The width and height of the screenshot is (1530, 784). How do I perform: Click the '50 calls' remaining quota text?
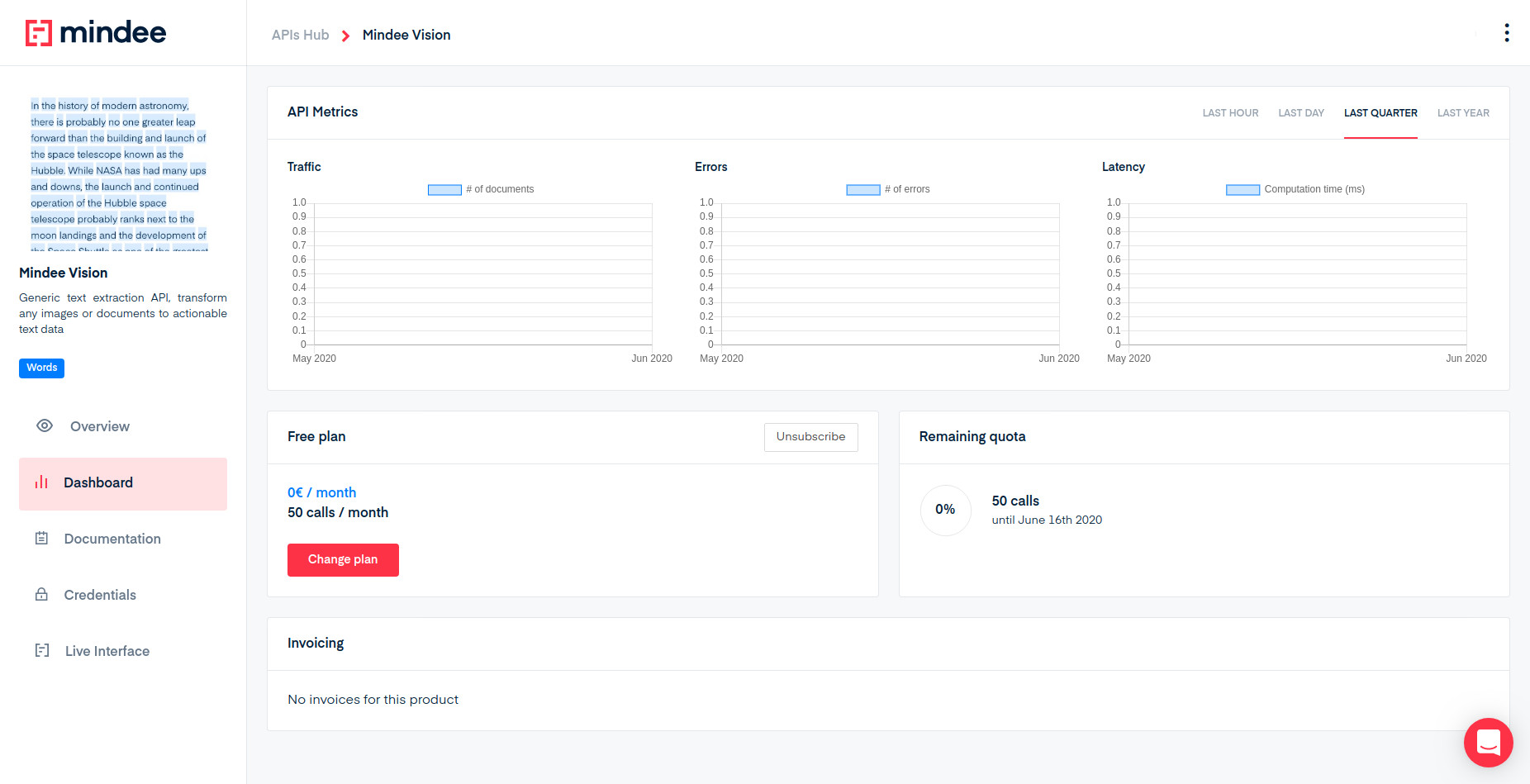(x=1015, y=501)
